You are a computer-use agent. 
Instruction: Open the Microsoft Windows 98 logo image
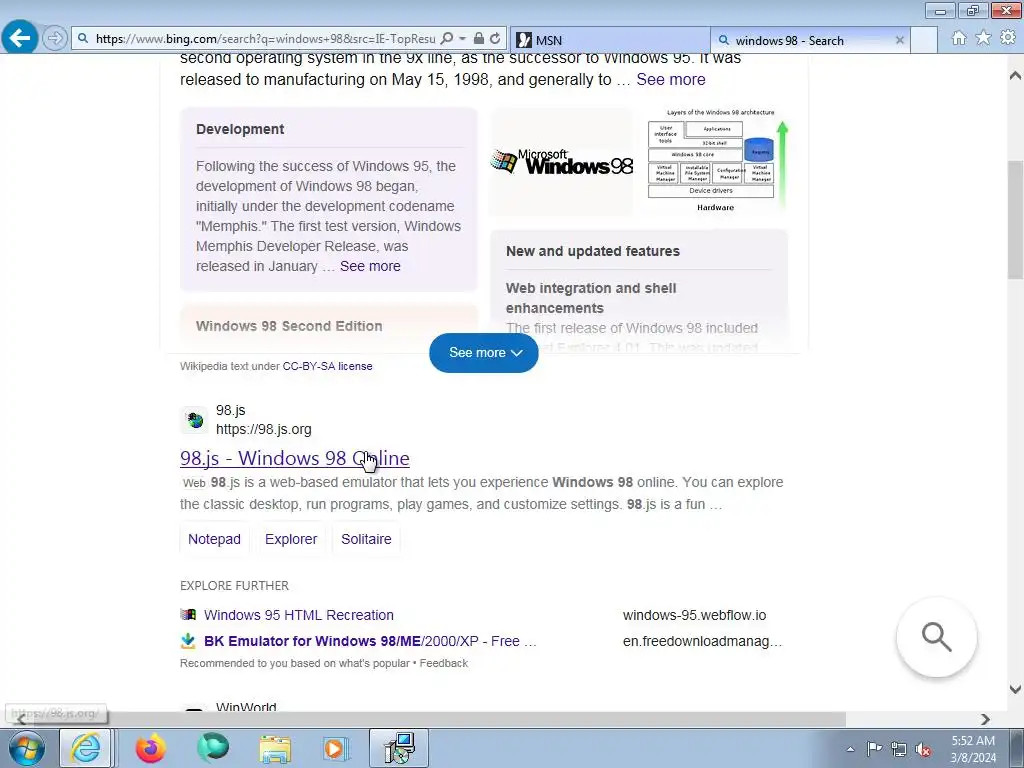click(562, 162)
